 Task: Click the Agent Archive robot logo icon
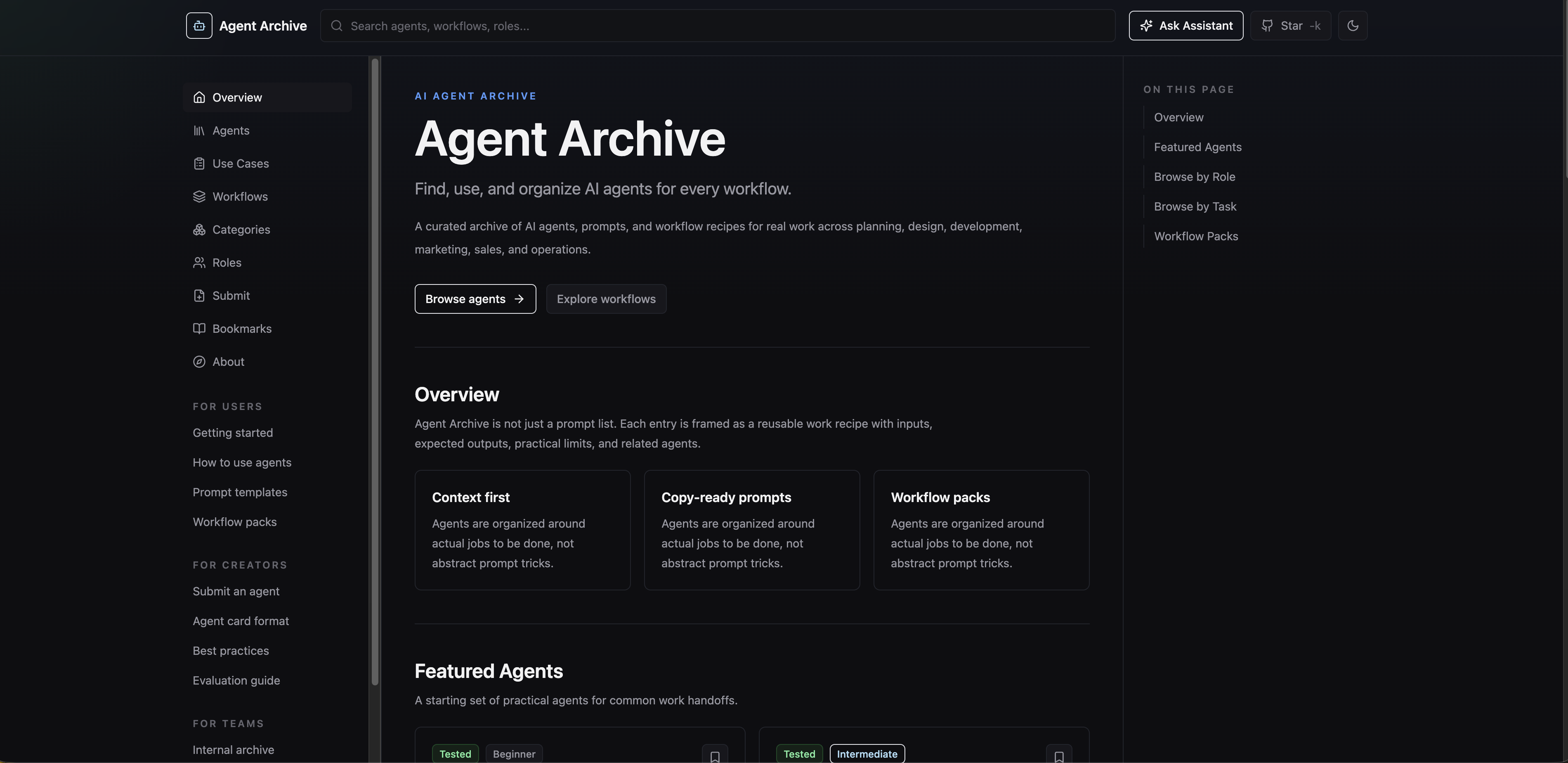pos(199,26)
